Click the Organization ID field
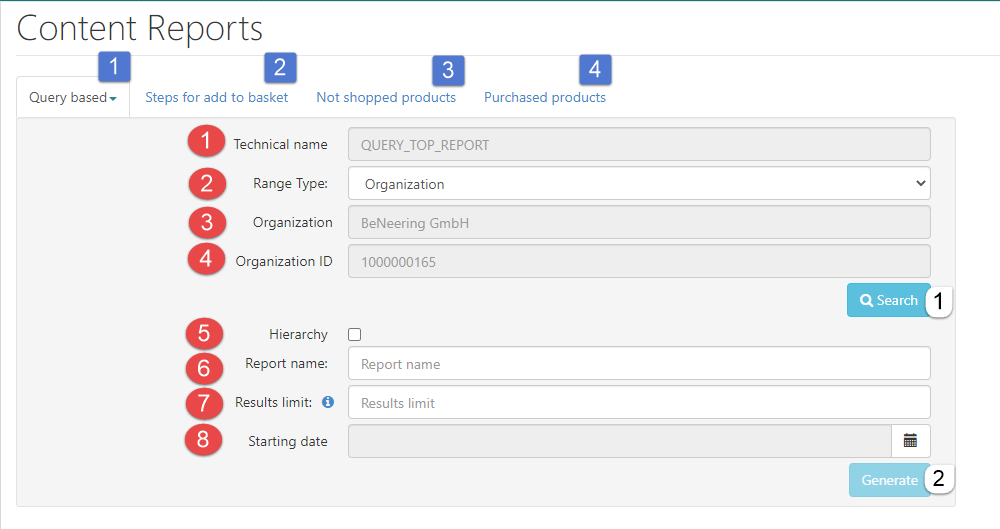 click(x=639, y=262)
